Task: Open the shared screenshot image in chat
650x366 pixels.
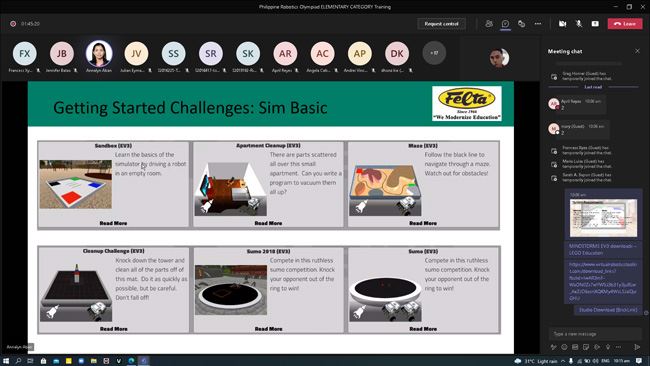Action: click(603, 218)
